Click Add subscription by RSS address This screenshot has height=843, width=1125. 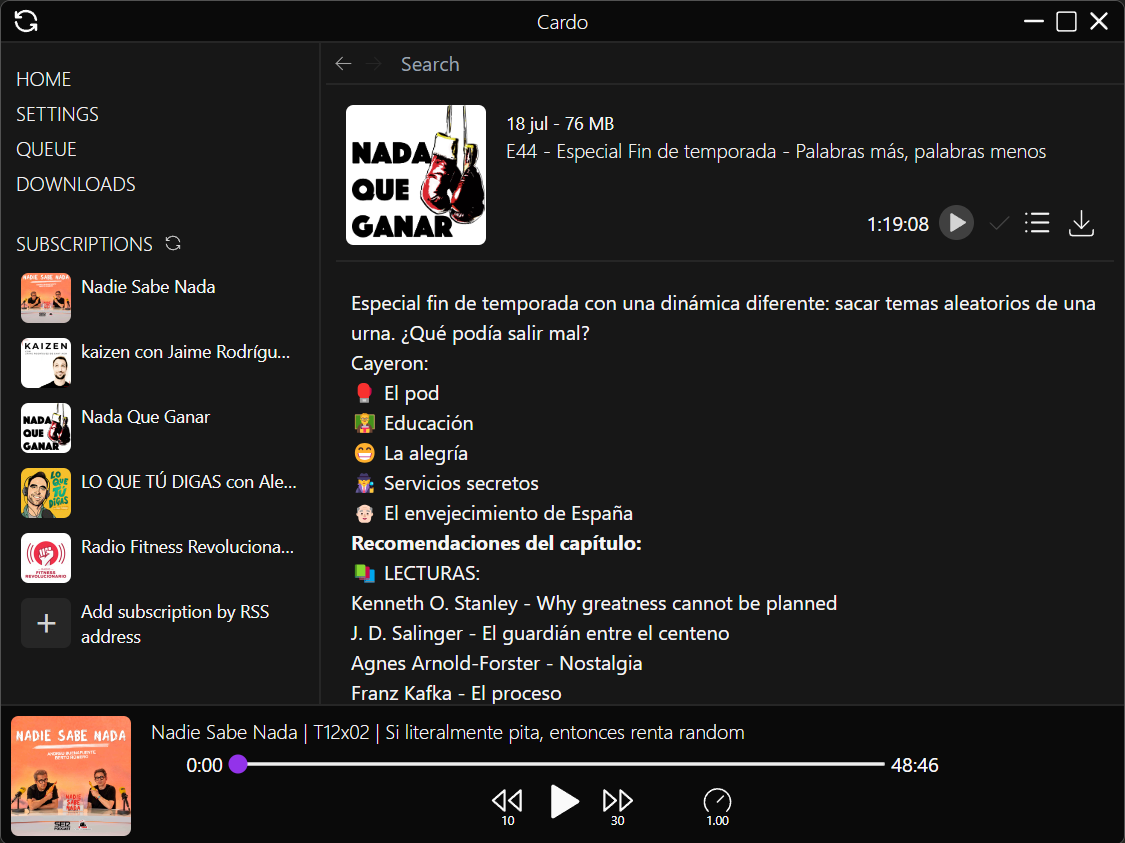(174, 624)
